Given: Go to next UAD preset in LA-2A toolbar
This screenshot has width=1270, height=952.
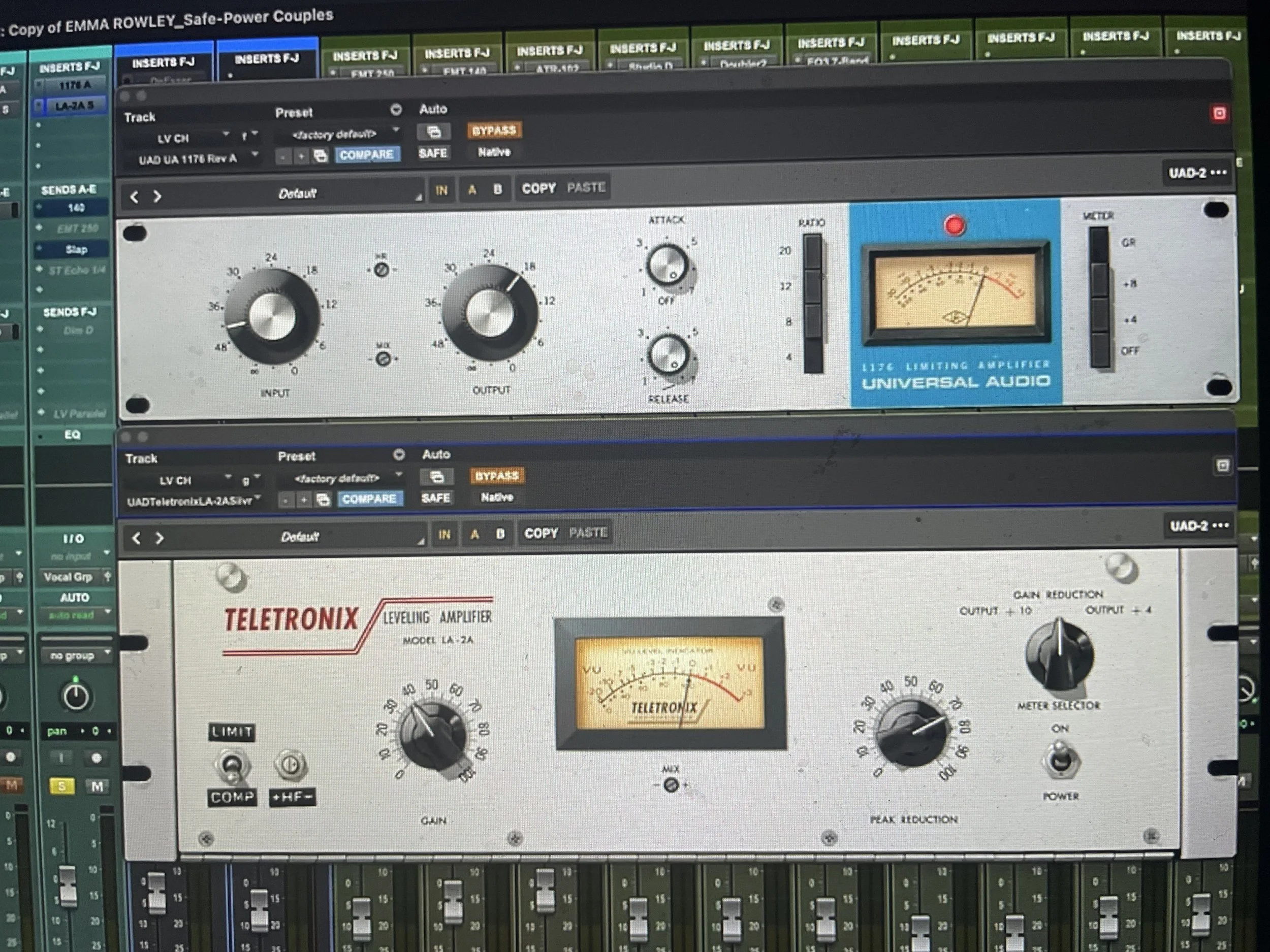Looking at the screenshot, I should (x=160, y=538).
